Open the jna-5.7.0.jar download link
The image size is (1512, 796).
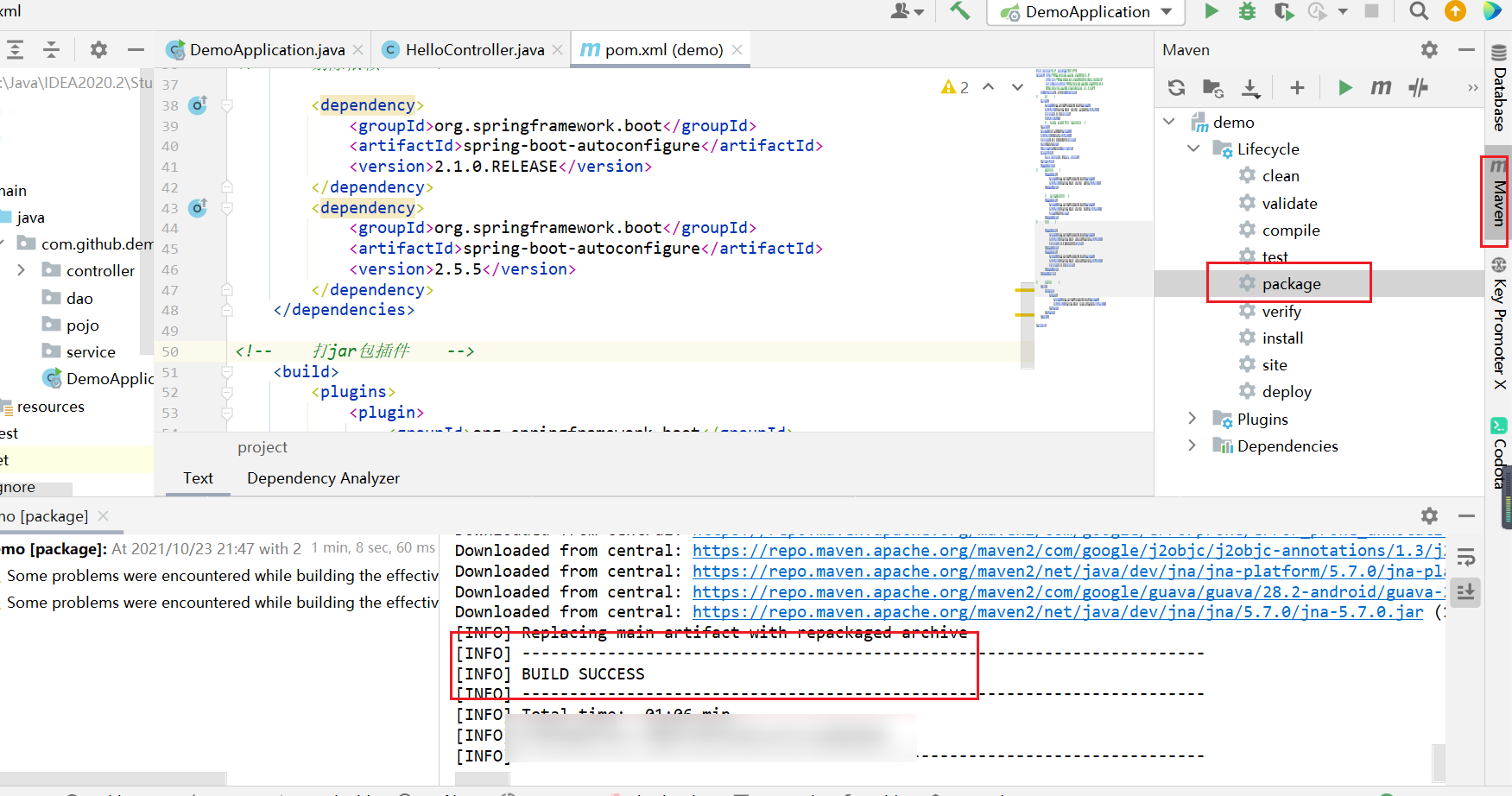(x=1057, y=612)
